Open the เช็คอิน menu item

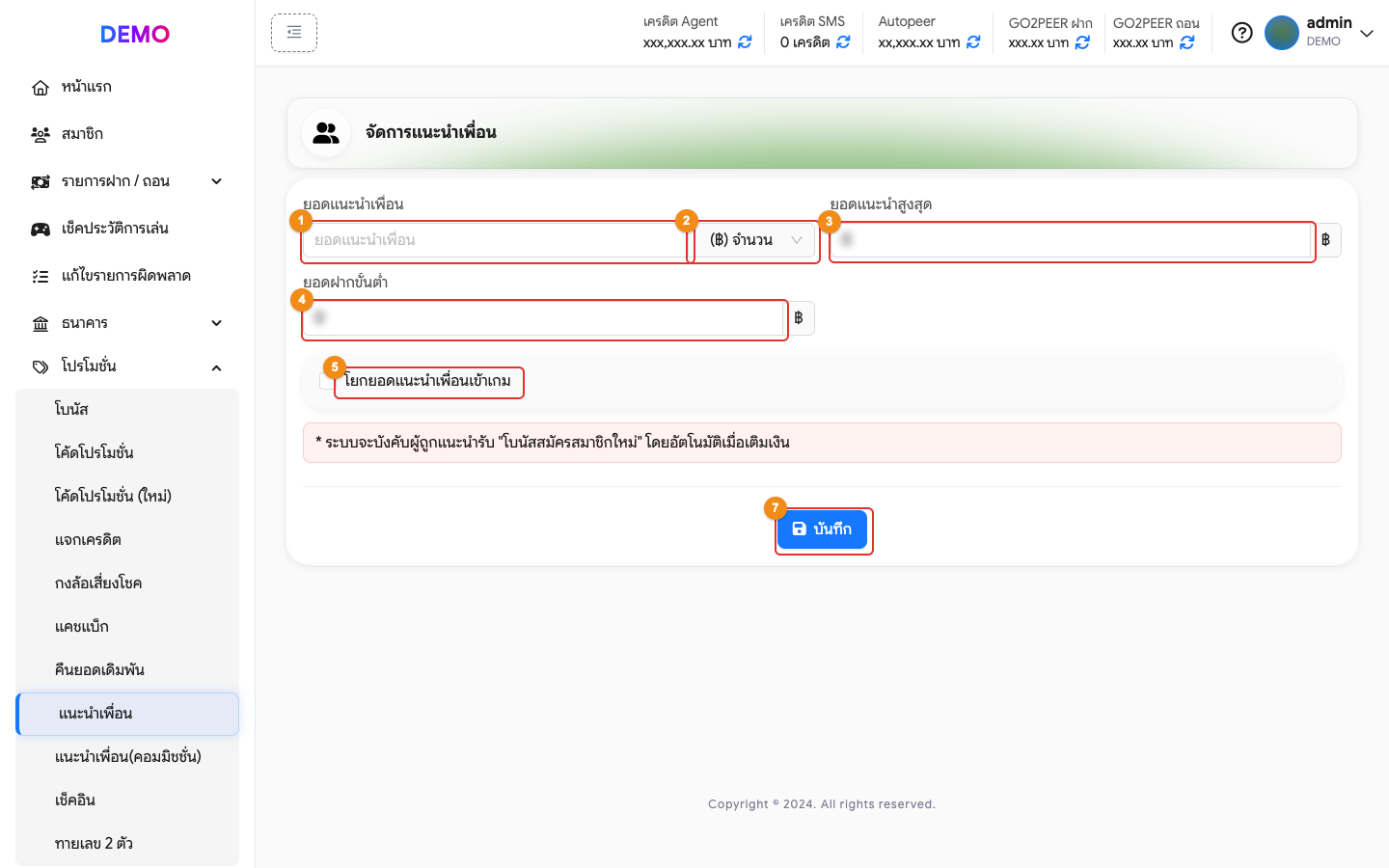pos(127,800)
